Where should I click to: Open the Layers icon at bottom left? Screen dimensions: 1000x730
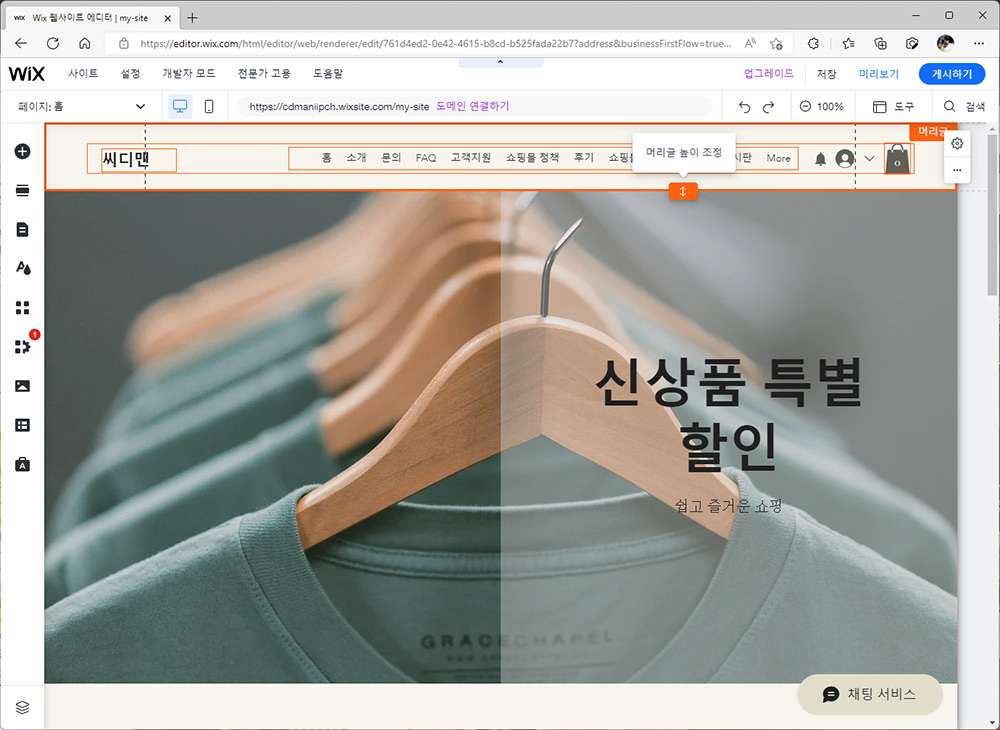22,708
